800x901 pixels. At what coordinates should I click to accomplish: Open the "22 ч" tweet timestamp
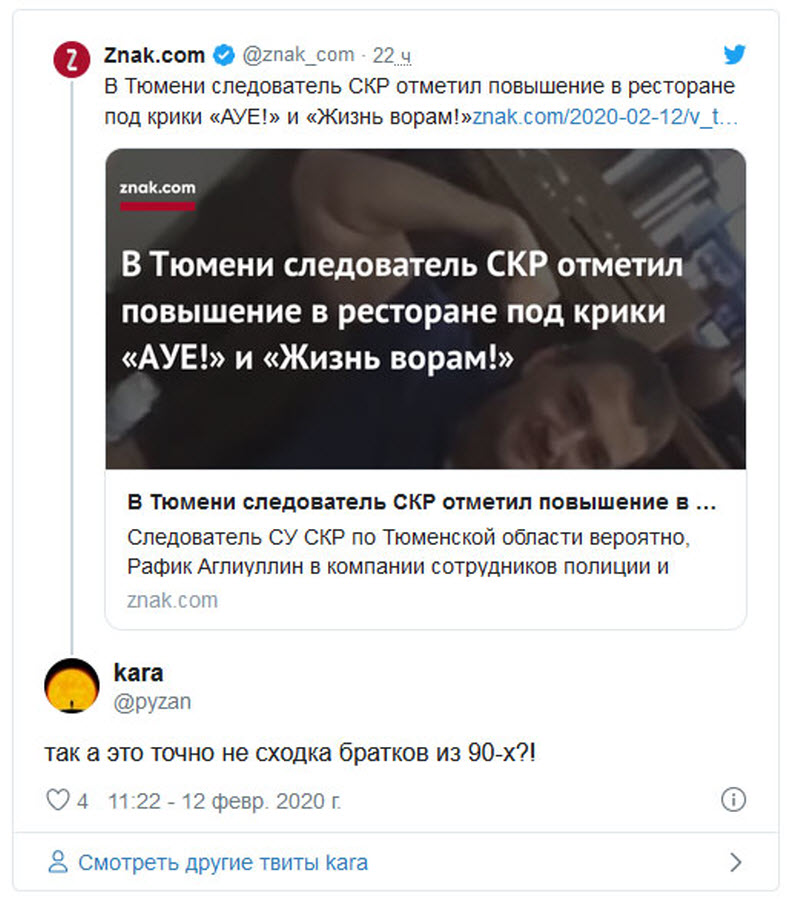[x=391, y=56]
